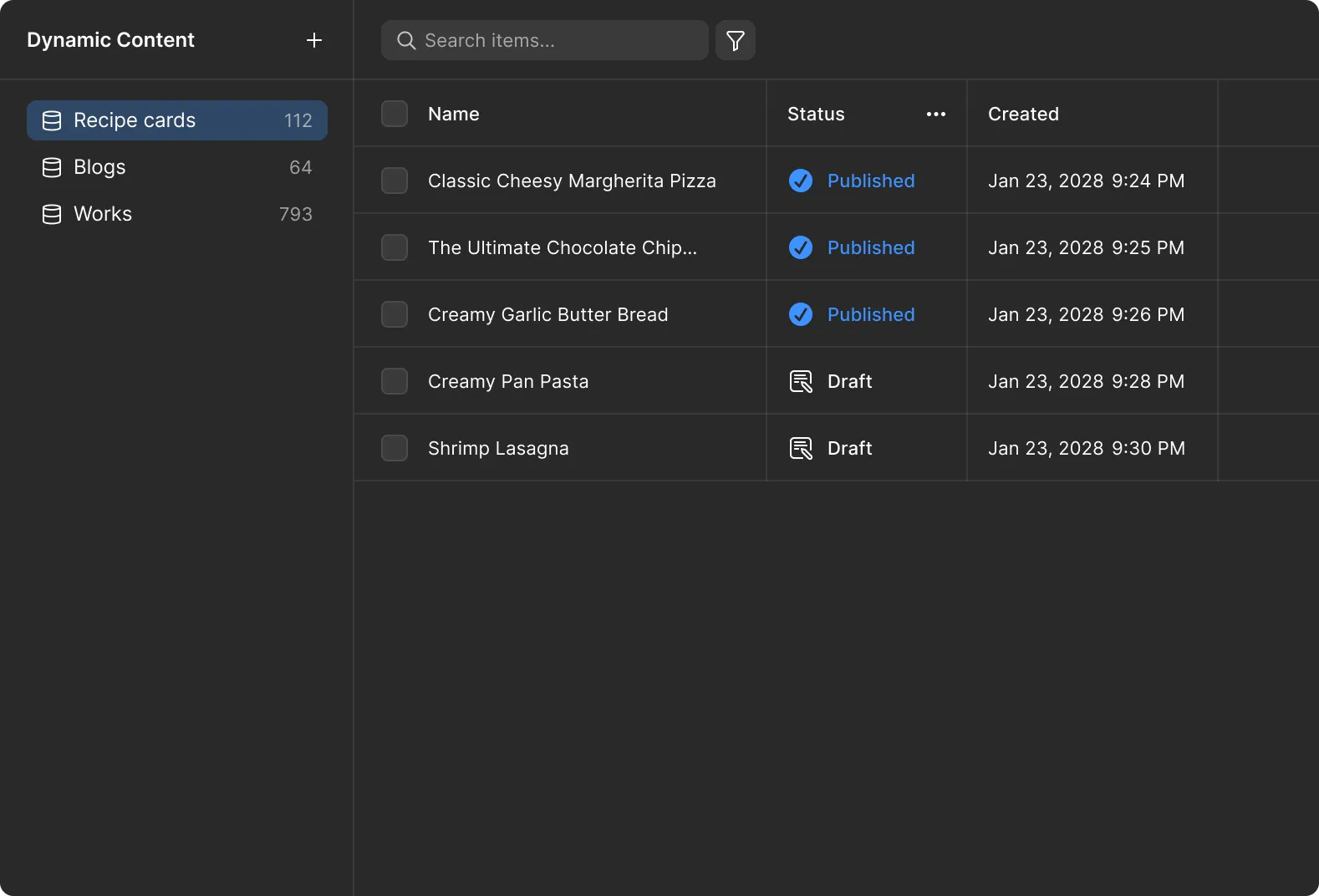
Task: Check Shrimp Lasagna row
Action: 395,448
